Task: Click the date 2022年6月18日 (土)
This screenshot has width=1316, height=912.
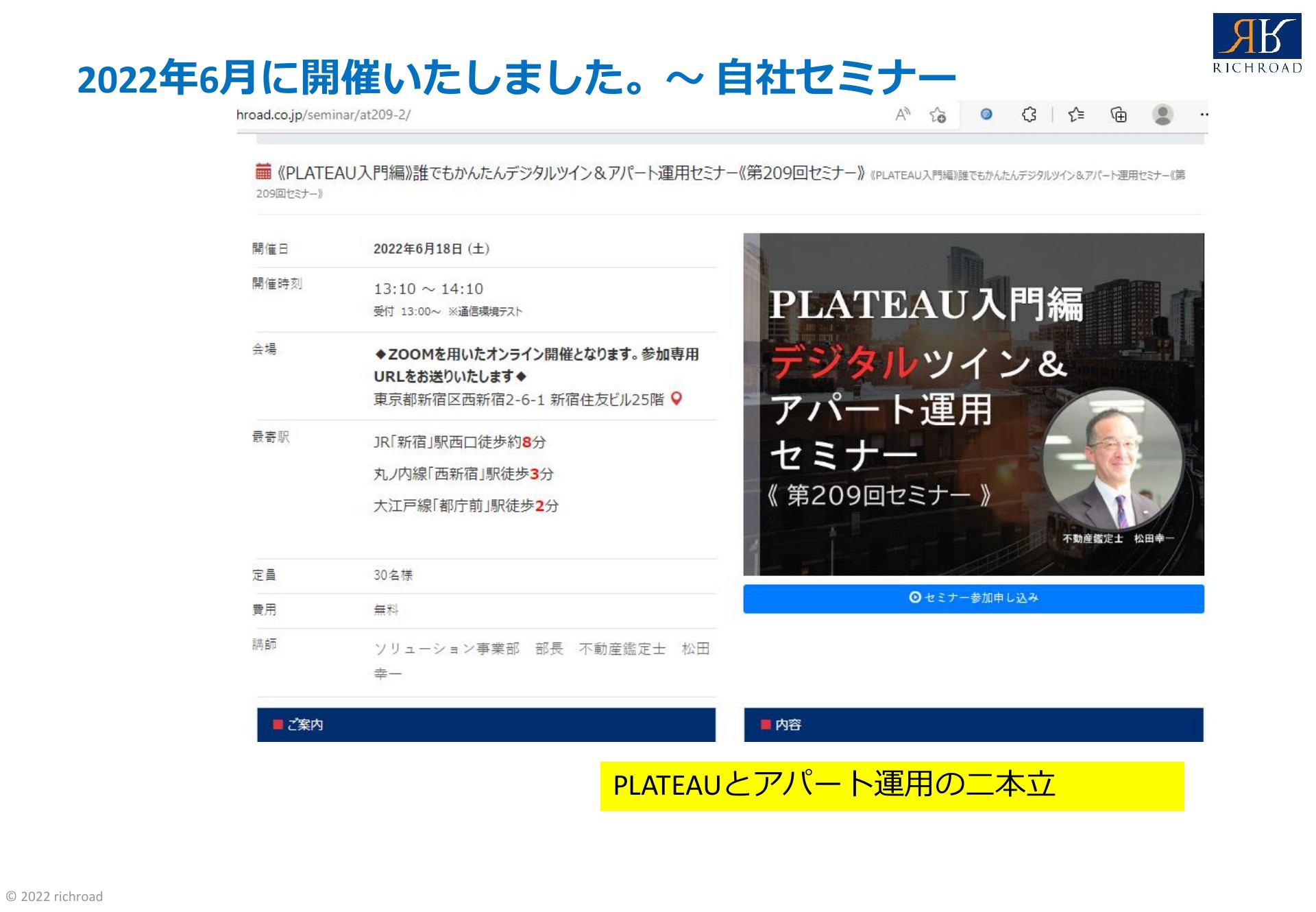Action: tap(431, 249)
